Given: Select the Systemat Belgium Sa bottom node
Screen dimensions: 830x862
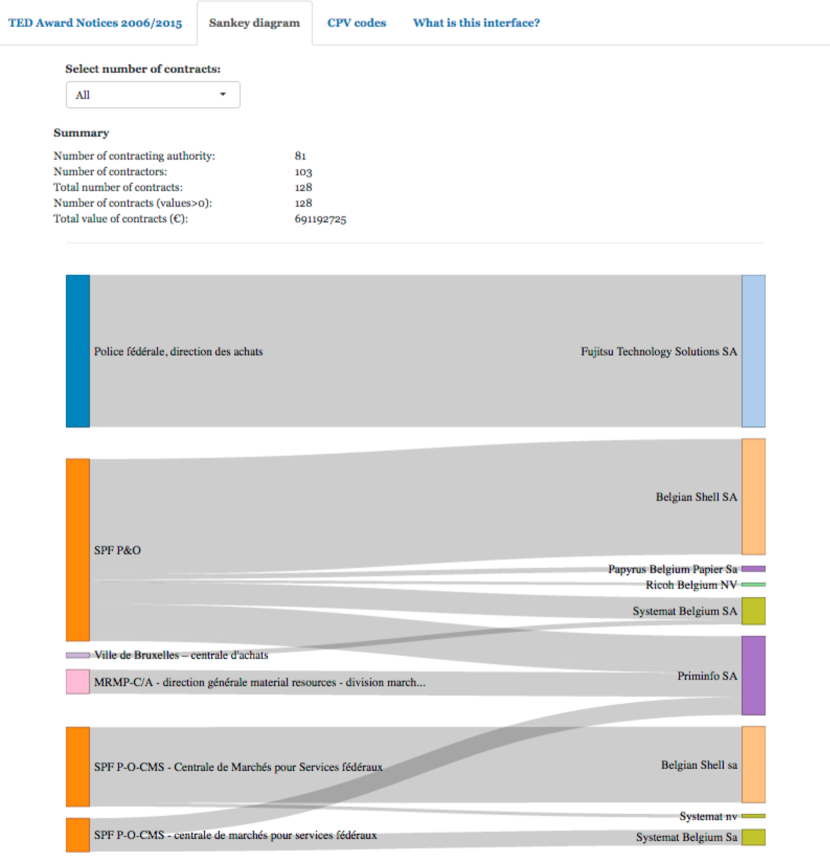Looking at the screenshot, I should [x=754, y=837].
